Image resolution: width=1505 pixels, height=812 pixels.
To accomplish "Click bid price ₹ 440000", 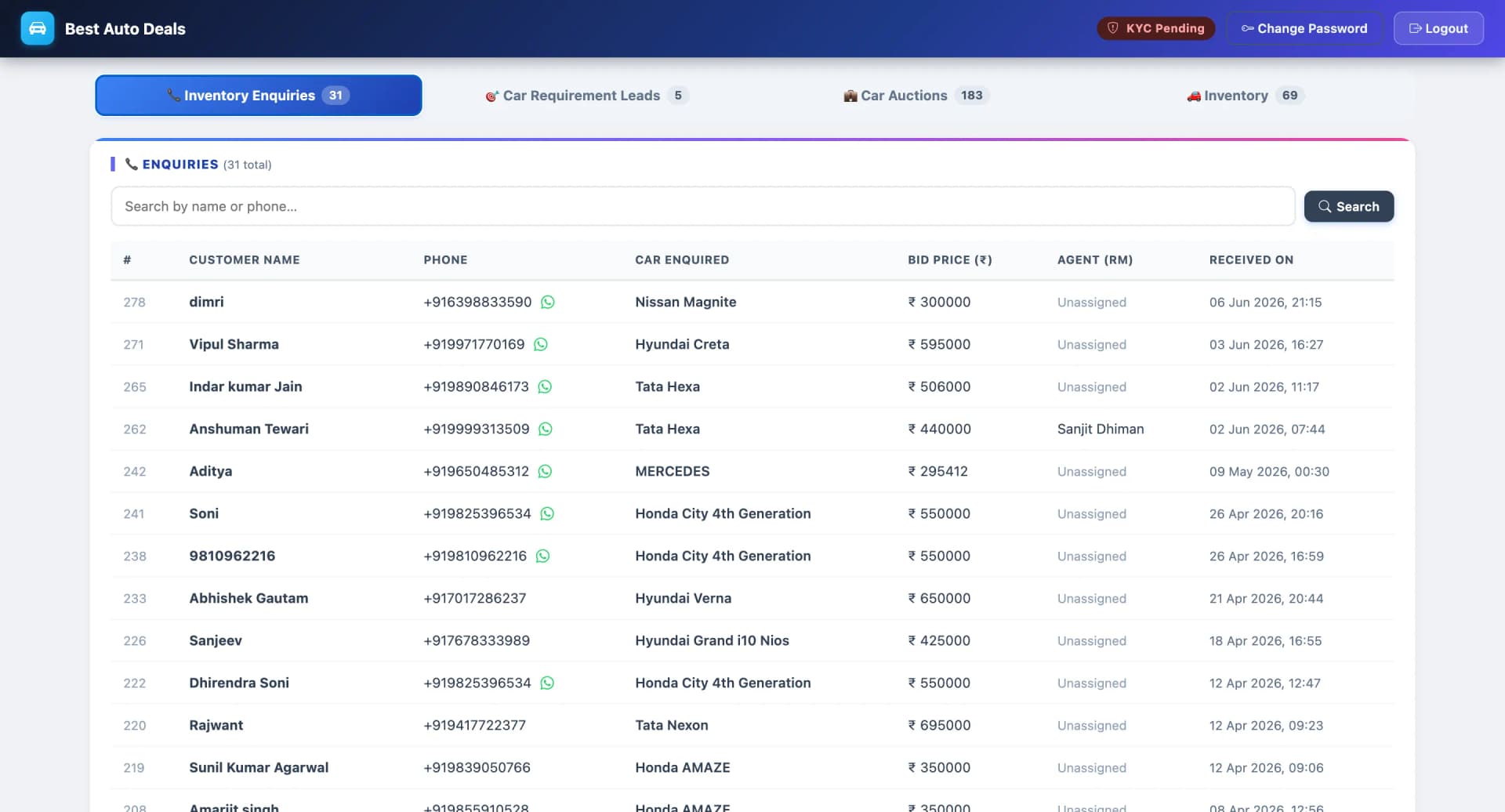I will (x=939, y=429).
